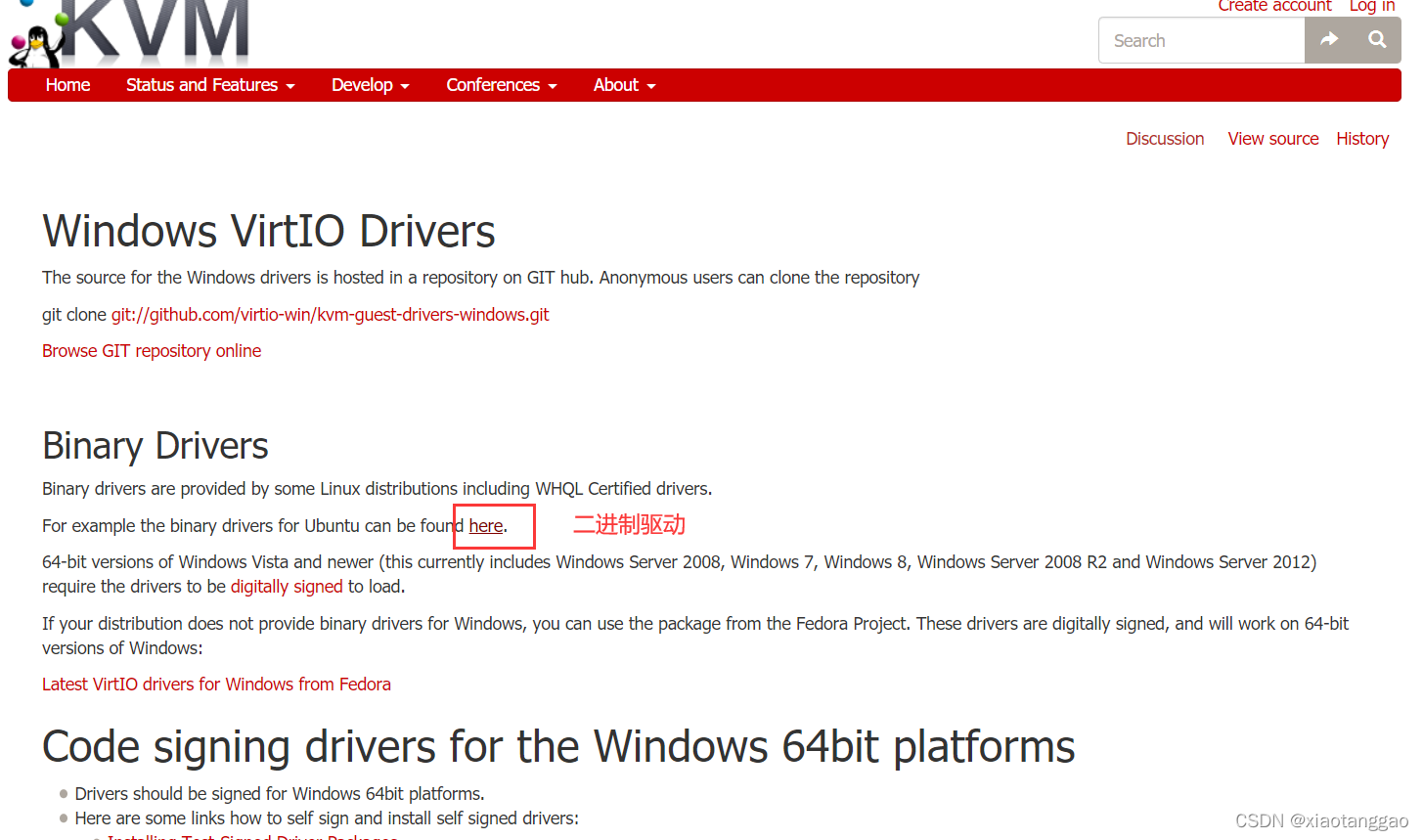The height and width of the screenshot is (840, 1423).
Task: Select the 'Binary Drivers' section heading
Action: [156, 446]
